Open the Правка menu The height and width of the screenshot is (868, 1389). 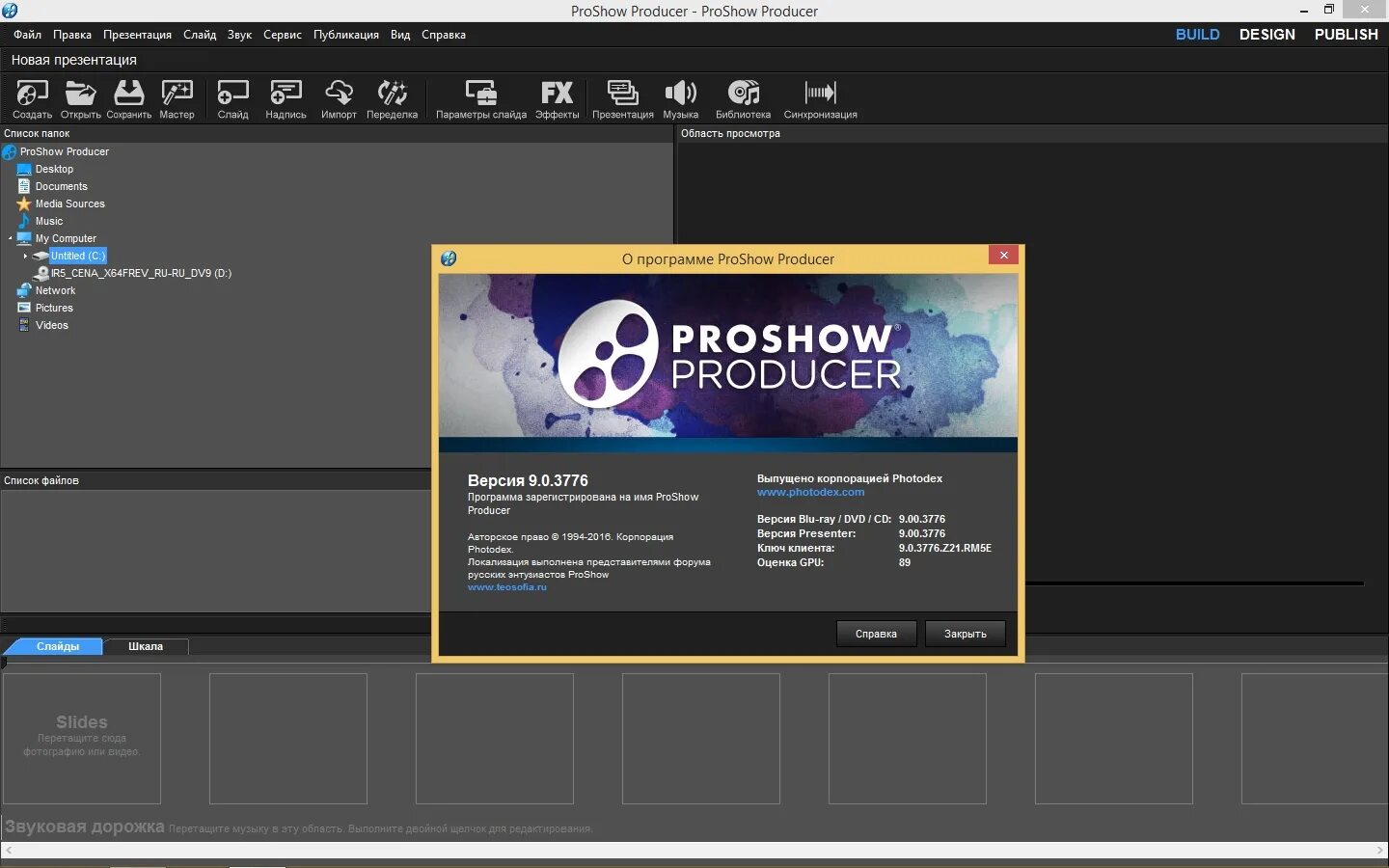pyautogui.click(x=72, y=35)
